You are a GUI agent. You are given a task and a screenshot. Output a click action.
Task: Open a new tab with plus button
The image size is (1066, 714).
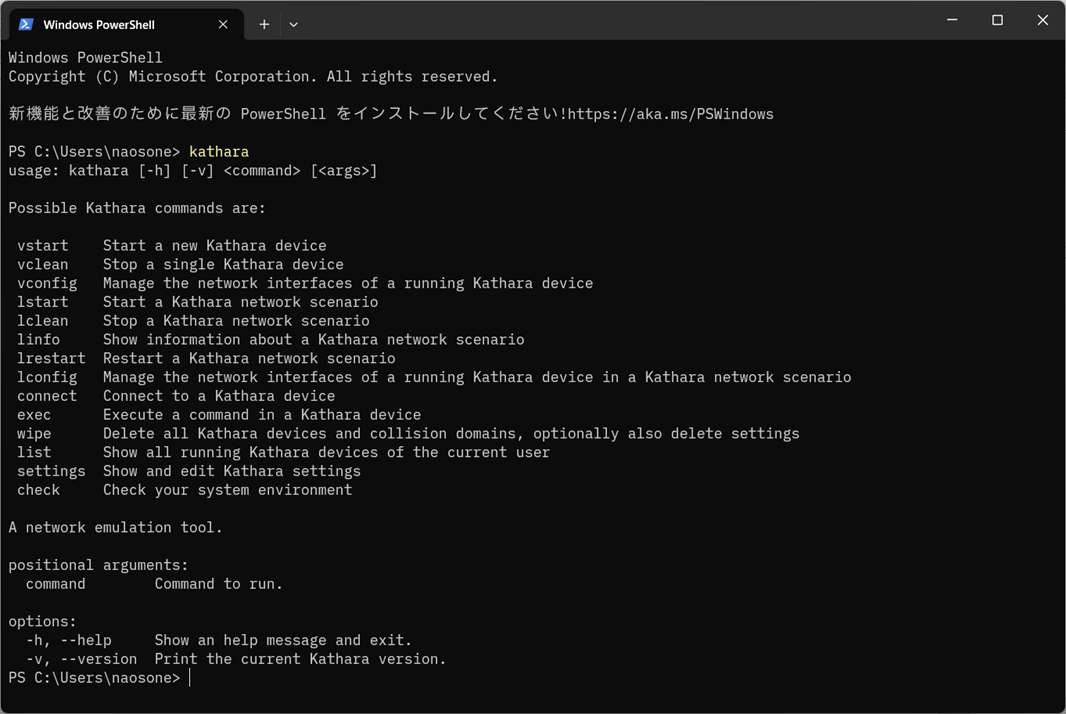click(264, 24)
